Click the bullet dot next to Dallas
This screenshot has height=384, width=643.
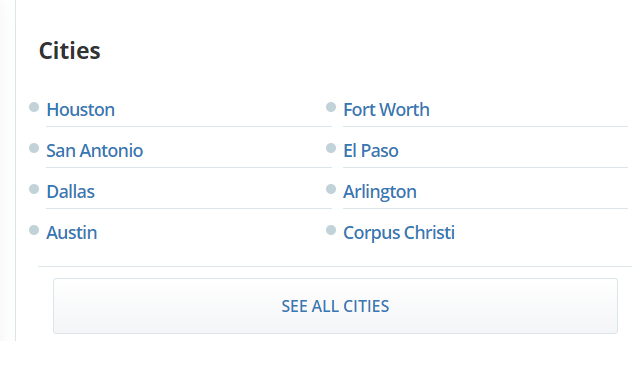click(x=34, y=189)
